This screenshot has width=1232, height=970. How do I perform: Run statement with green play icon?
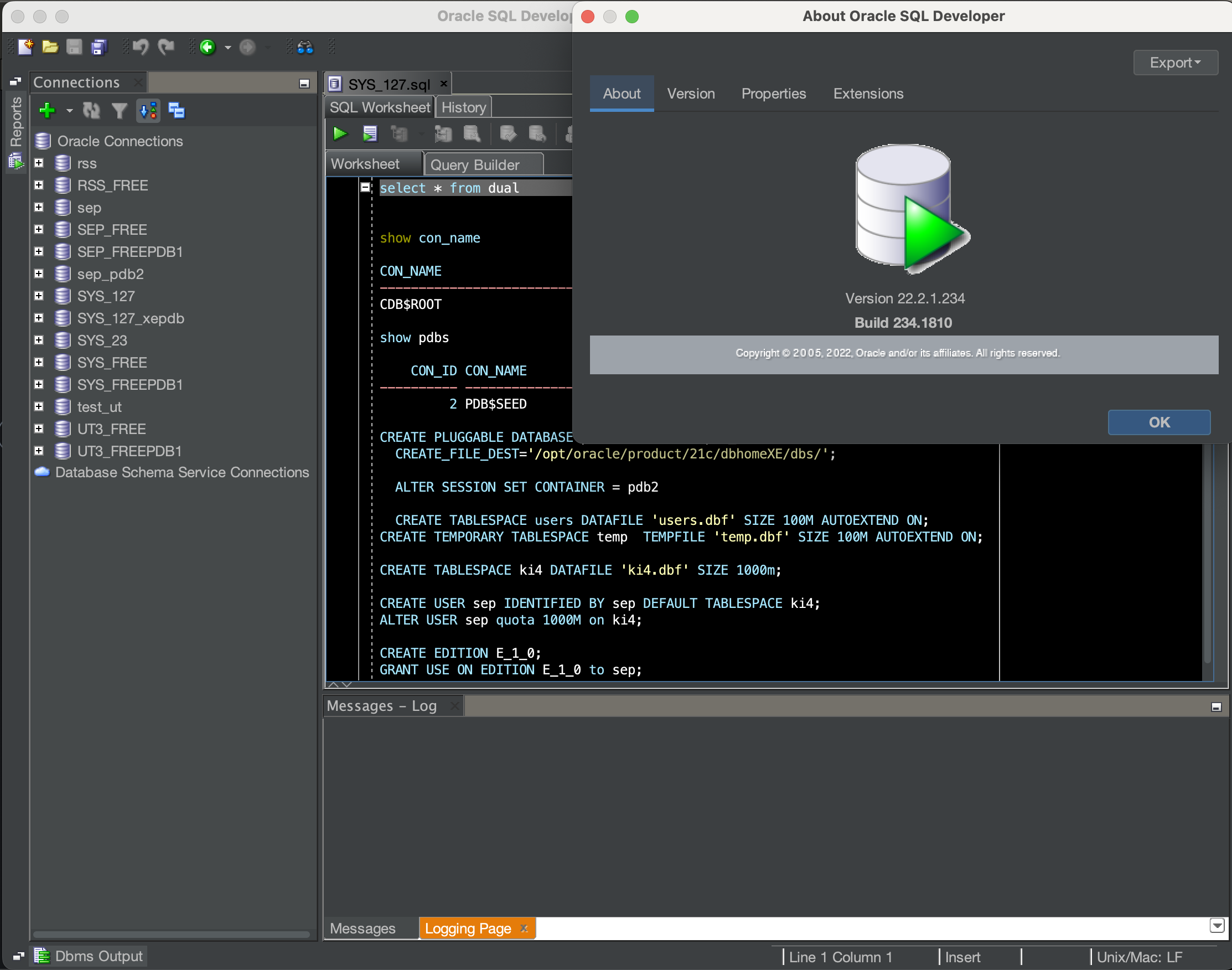(x=340, y=134)
